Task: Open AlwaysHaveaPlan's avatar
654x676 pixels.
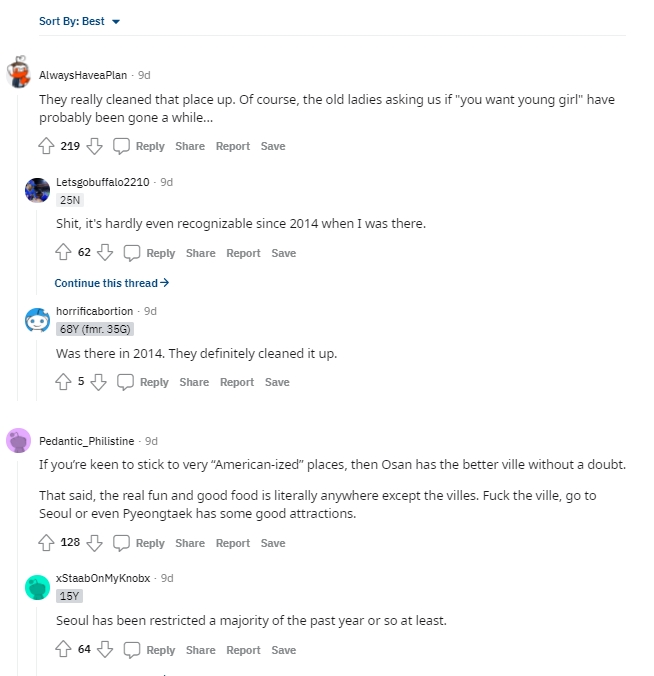Action: point(18,72)
